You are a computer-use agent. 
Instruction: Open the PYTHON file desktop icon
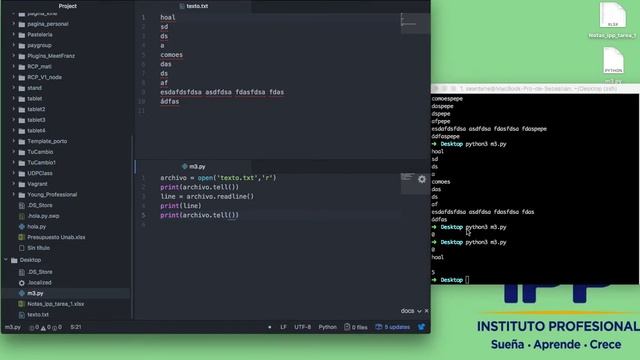click(x=613, y=61)
